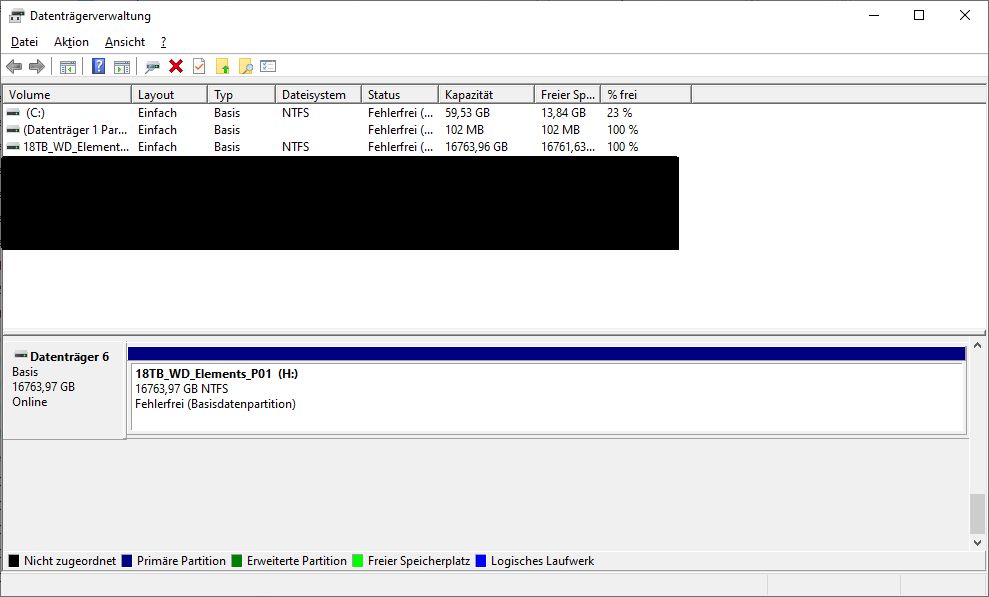This screenshot has width=989, height=597.
Task: Click the 23 % free cell
Action: click(619, 113)
